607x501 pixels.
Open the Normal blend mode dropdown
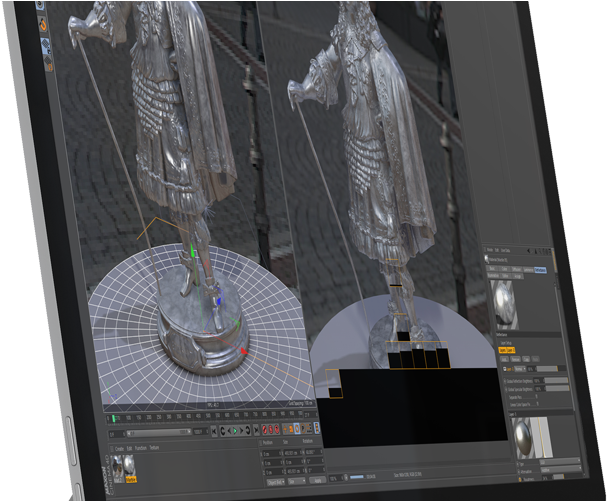[520, 369]
